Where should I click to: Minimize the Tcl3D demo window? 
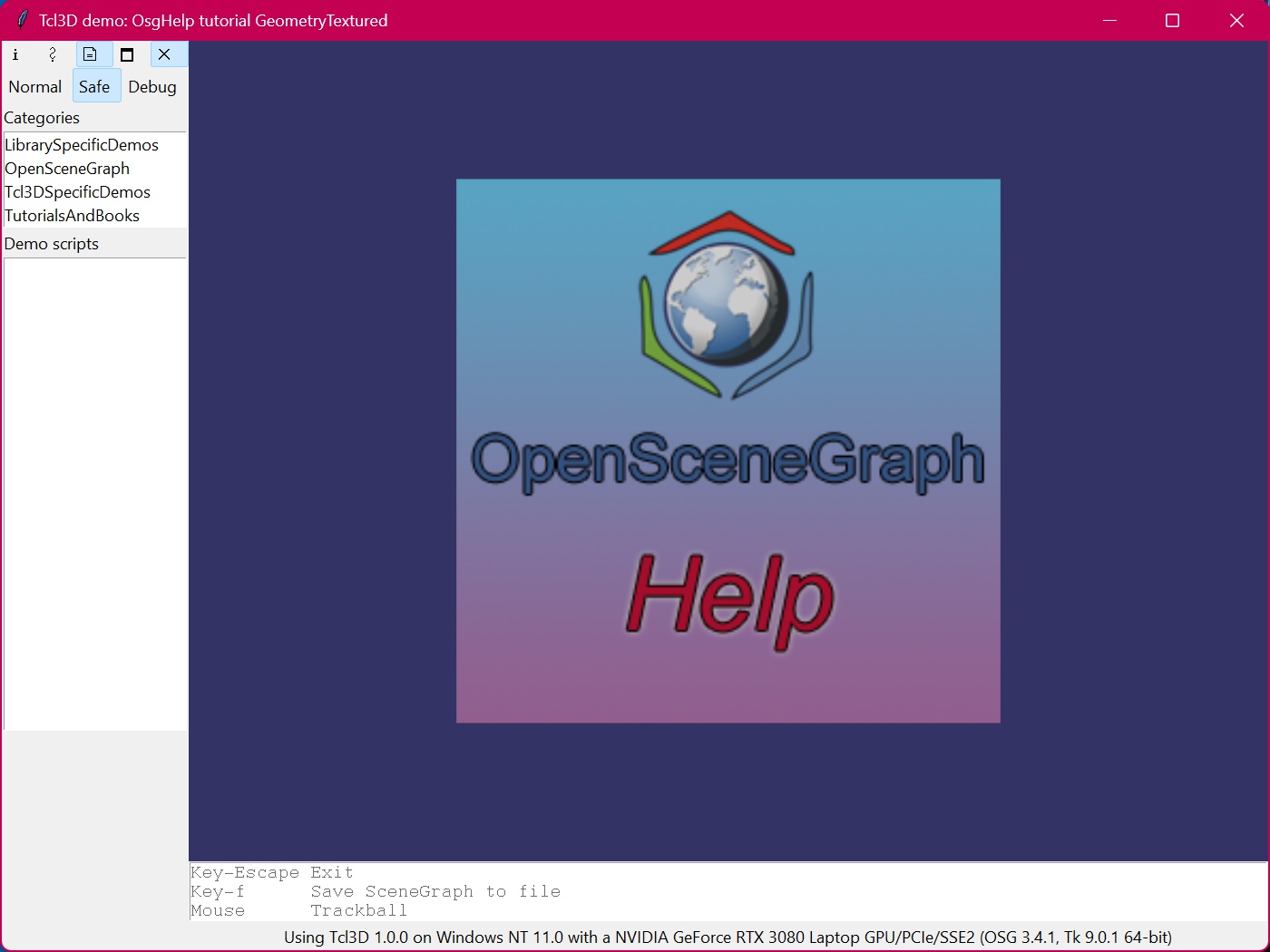point(1109,20)
